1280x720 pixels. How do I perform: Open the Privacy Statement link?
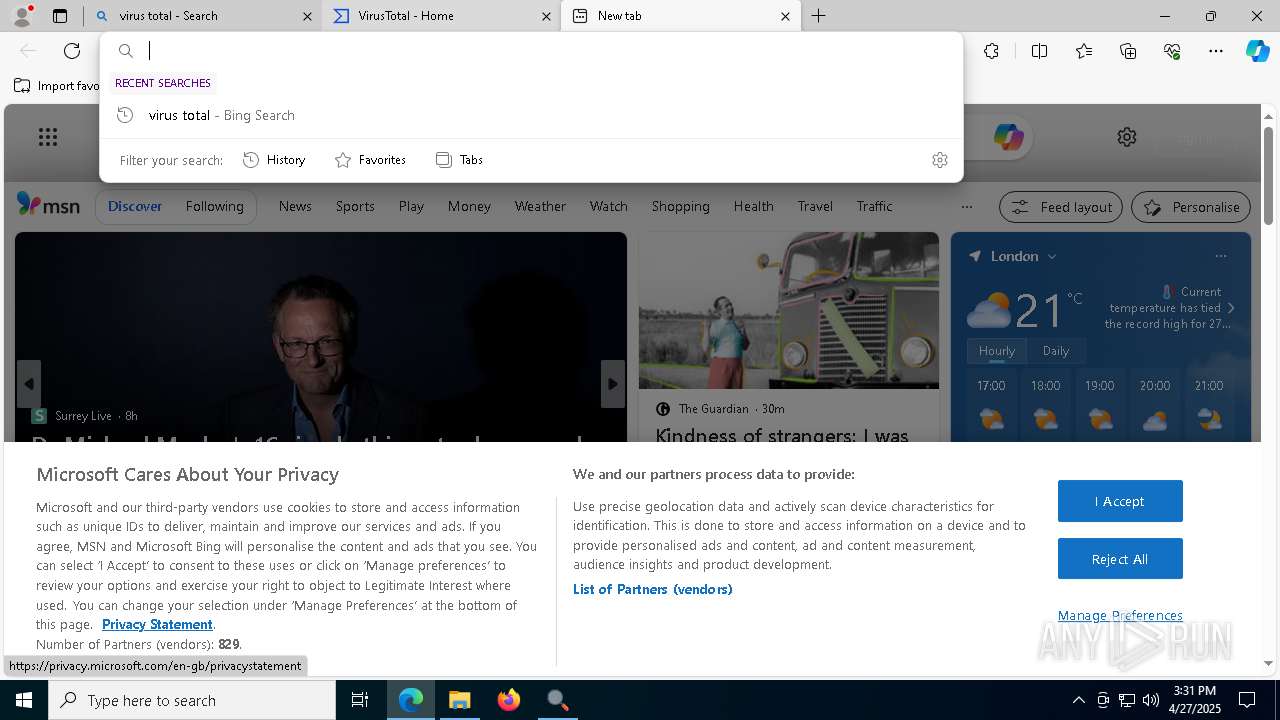tap(157, 624)
